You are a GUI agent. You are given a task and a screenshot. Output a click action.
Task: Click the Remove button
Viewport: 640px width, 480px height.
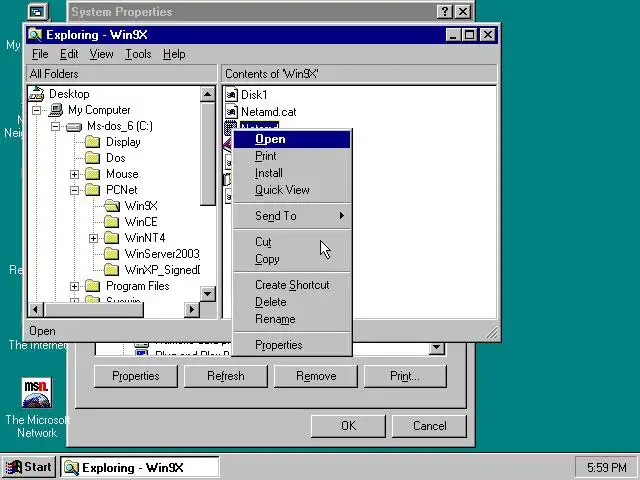pyautogui.click(x=316, y=376)
